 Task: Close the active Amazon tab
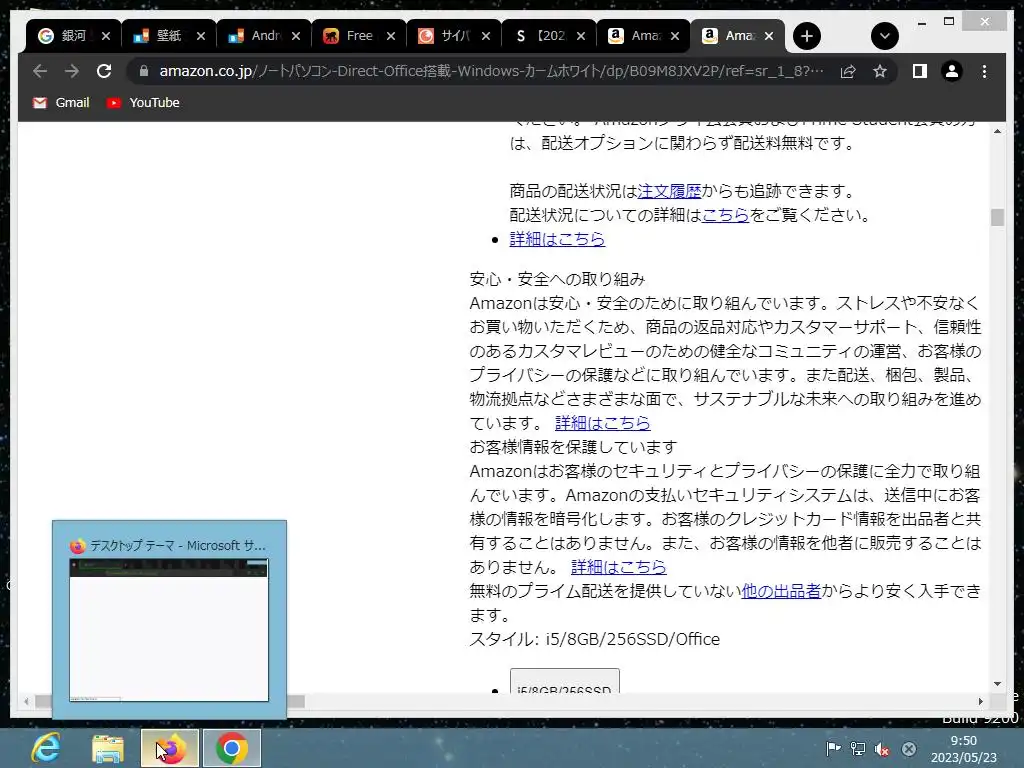[x=769, y=36]
